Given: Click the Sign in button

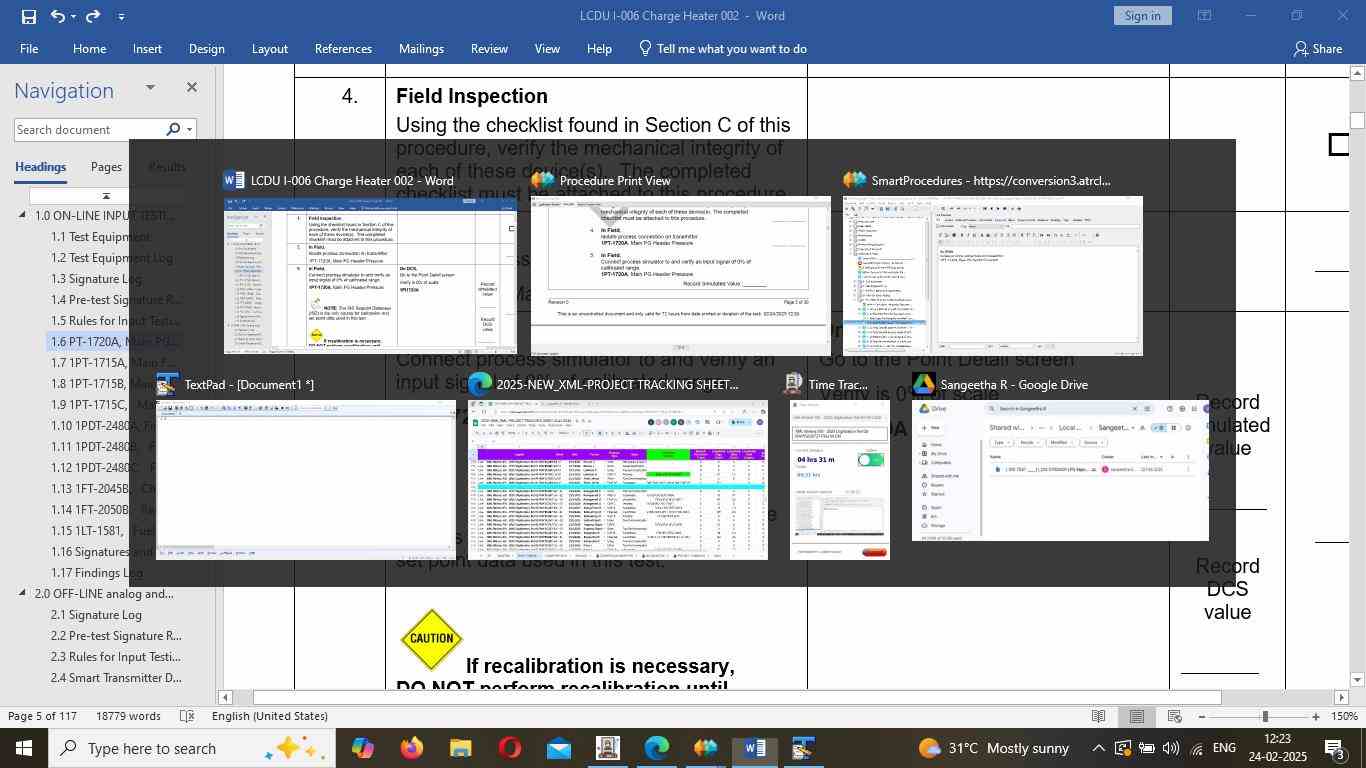Looking at the screenshot, I should 1142,15.
